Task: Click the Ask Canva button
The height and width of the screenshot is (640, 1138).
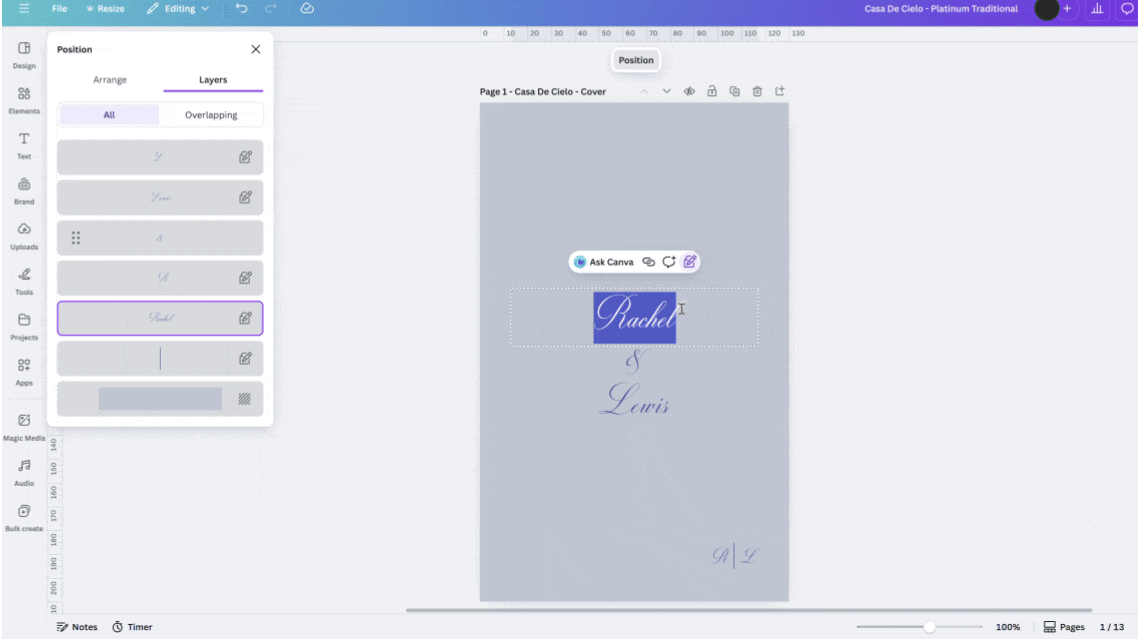Action: (604, 262)
